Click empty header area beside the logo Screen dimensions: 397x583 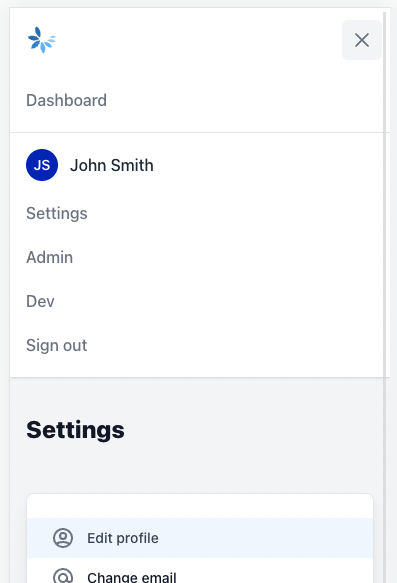click(x=197, y=40)
